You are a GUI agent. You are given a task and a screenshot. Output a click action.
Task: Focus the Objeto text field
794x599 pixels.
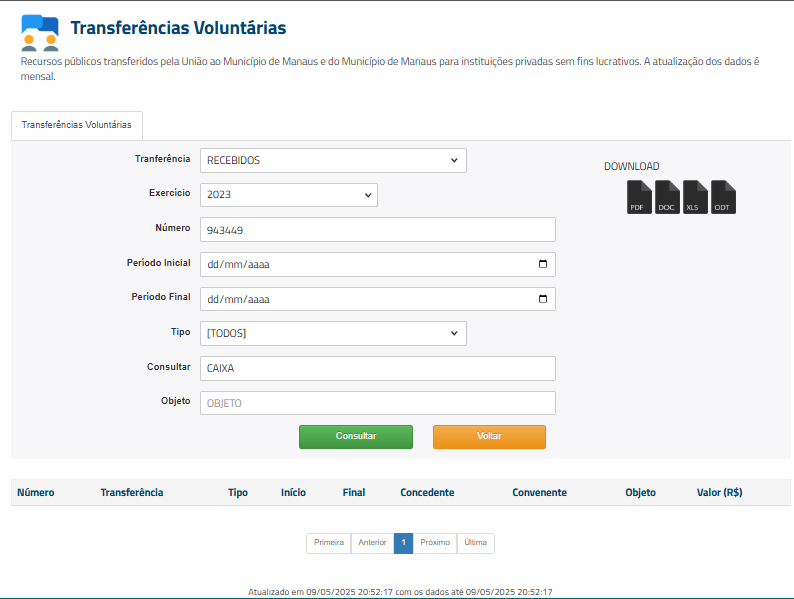378,403
